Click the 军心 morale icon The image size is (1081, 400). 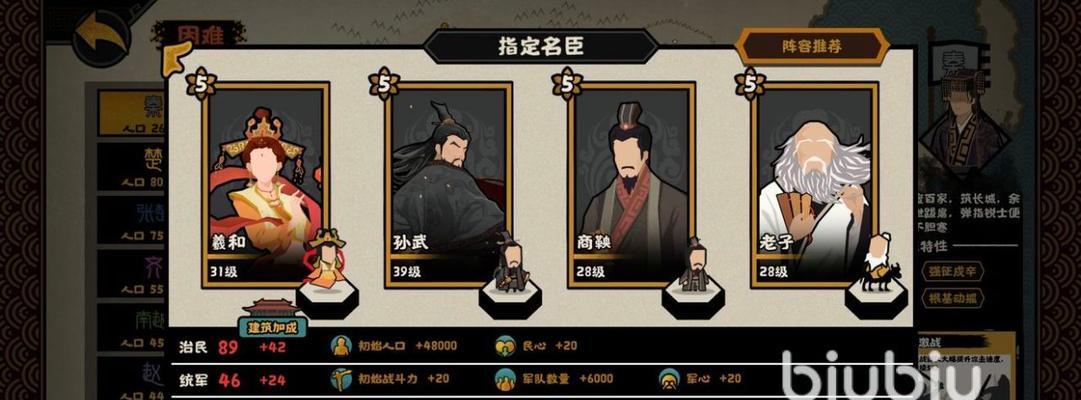coord(669,379)
